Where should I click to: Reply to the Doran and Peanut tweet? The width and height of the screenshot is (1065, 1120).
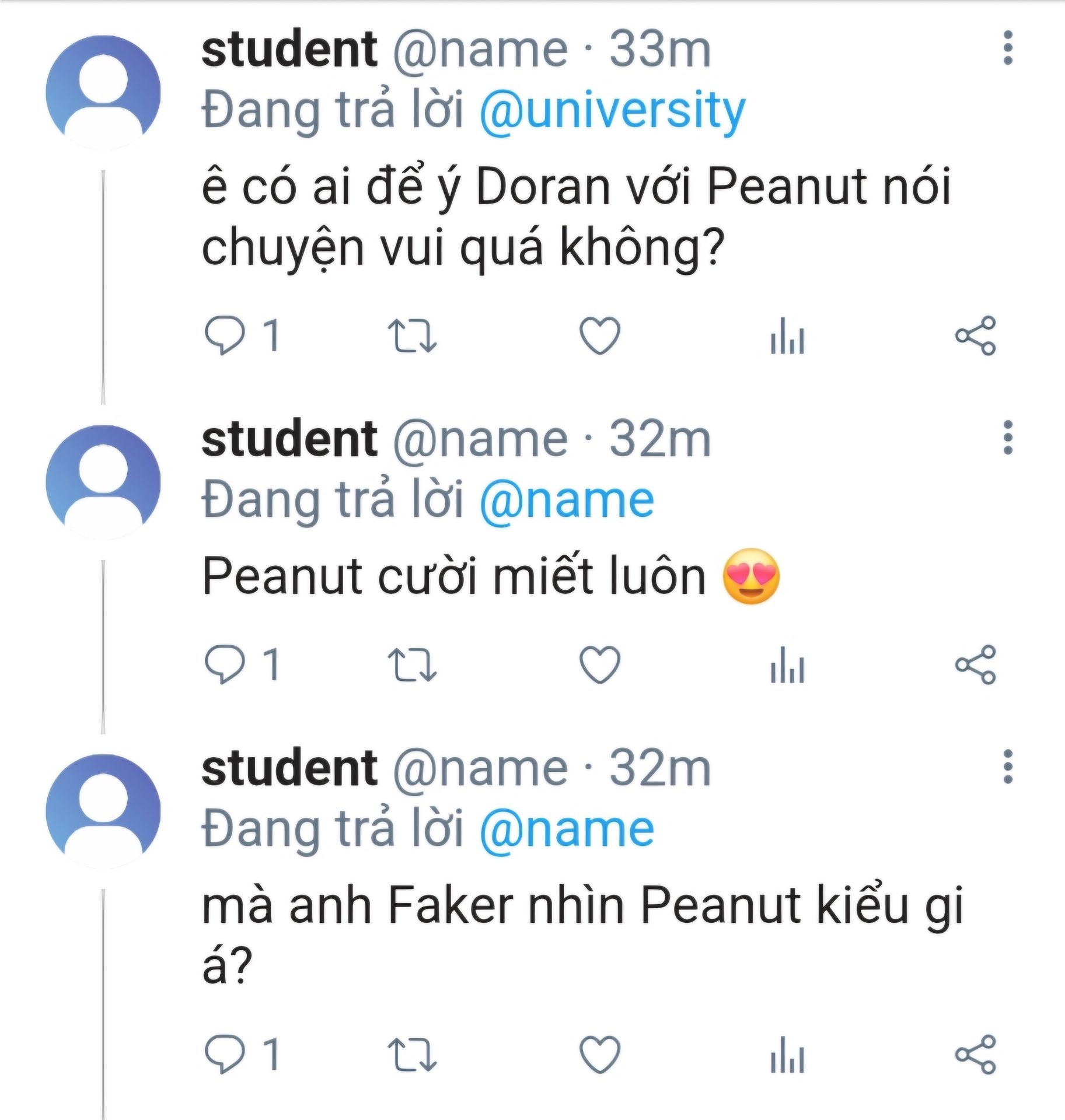pos(224,335)
